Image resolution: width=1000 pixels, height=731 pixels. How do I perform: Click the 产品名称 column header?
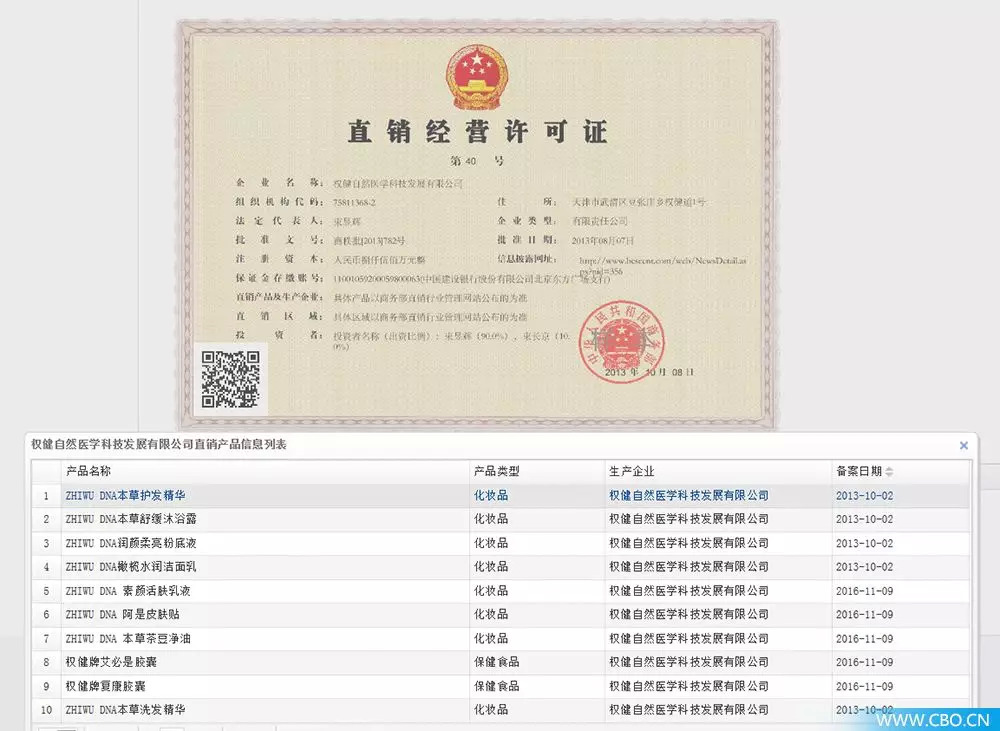click(88, 471)
